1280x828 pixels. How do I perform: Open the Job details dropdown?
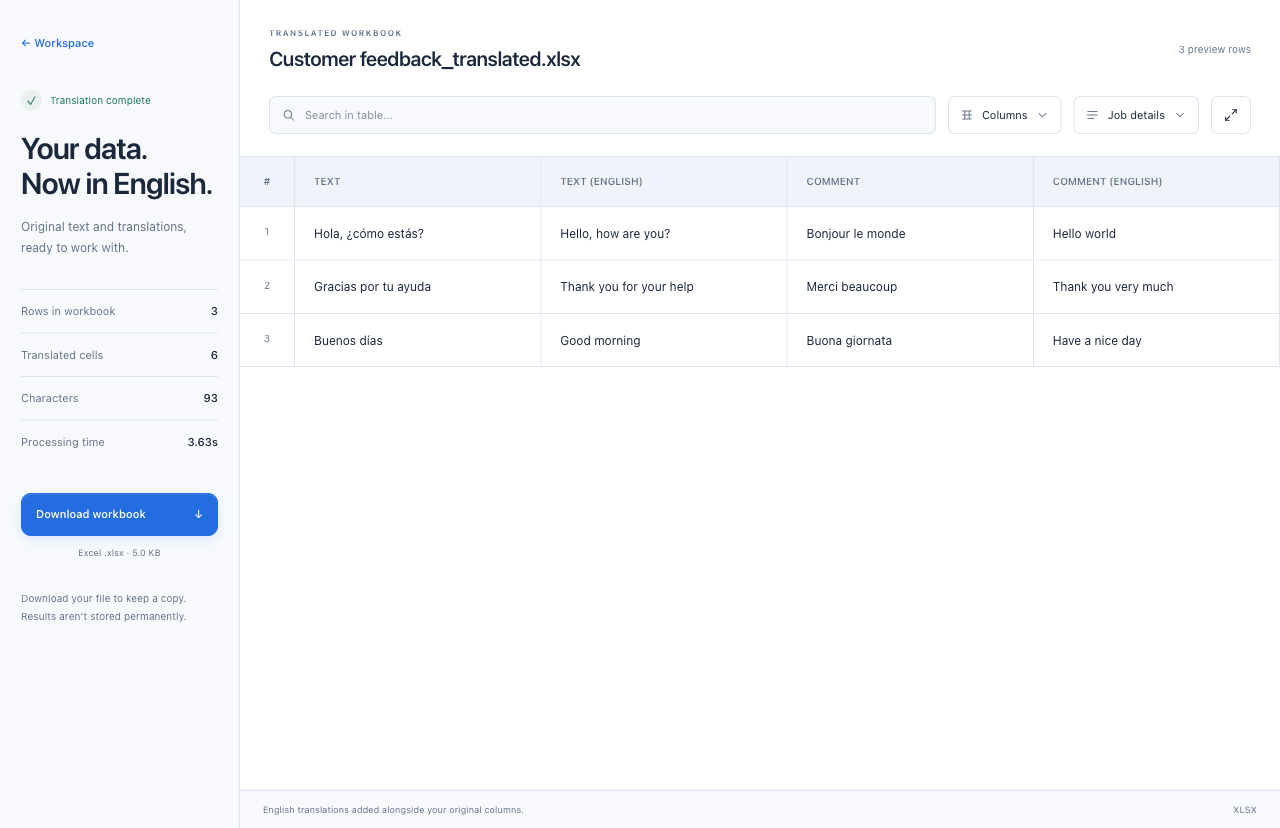[1136, 115]
